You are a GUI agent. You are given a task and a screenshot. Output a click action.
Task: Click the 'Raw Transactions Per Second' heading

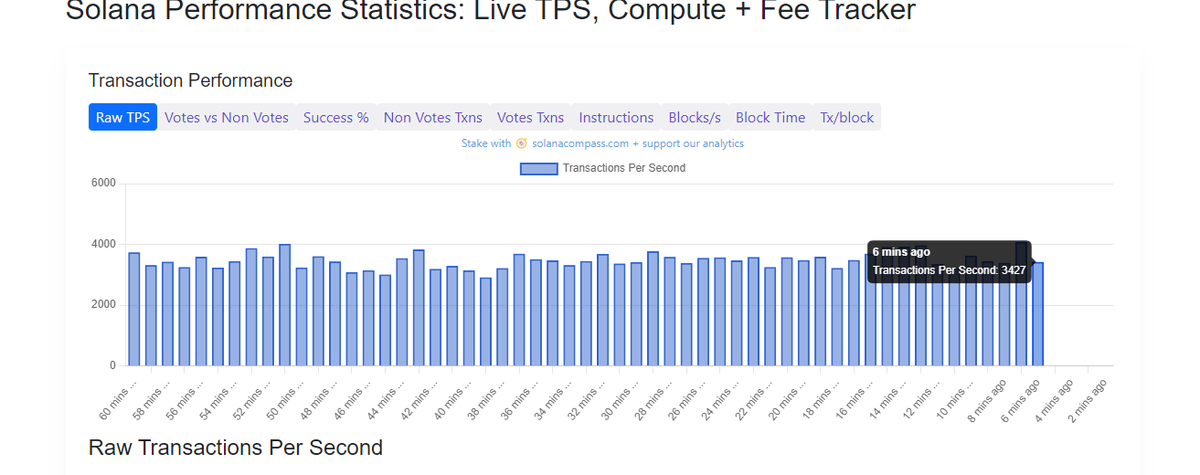click(x=235, y=447)
